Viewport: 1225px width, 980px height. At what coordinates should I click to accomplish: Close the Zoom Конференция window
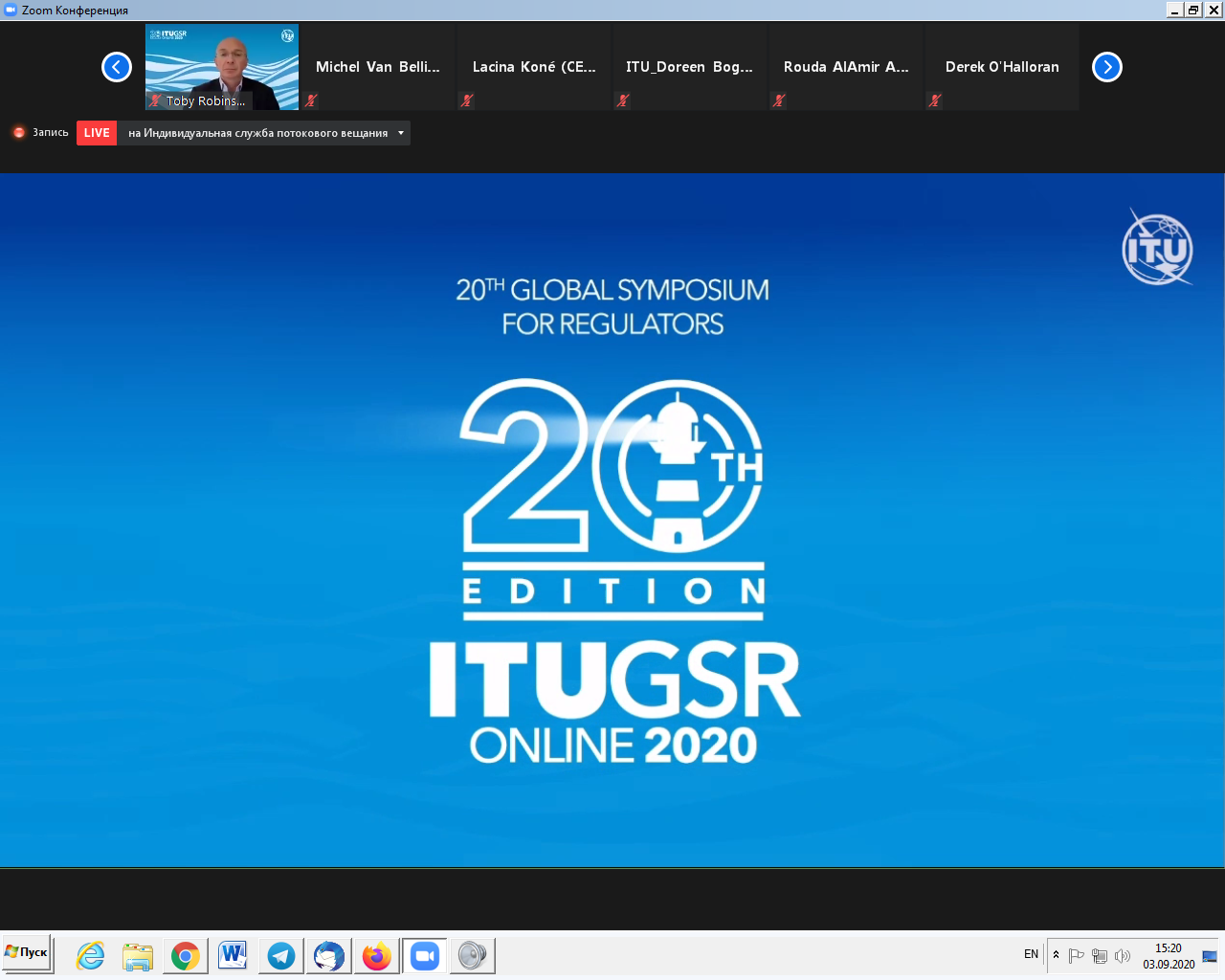(x=1213, y=10)
